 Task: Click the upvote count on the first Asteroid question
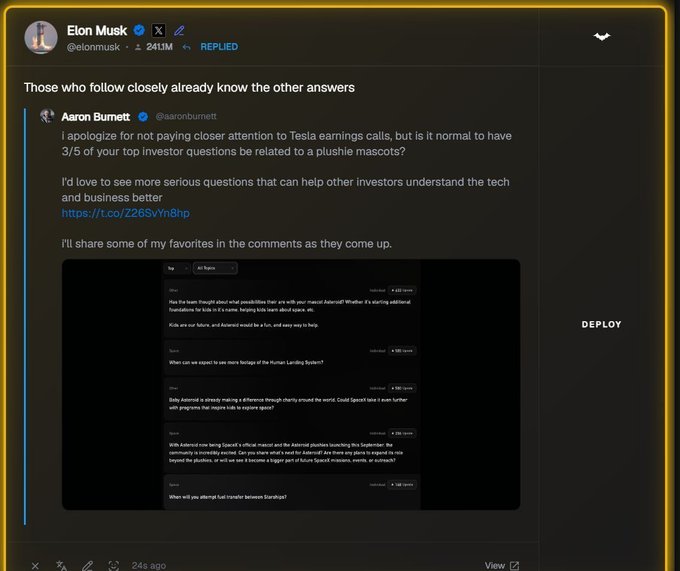tap(402, 290)
